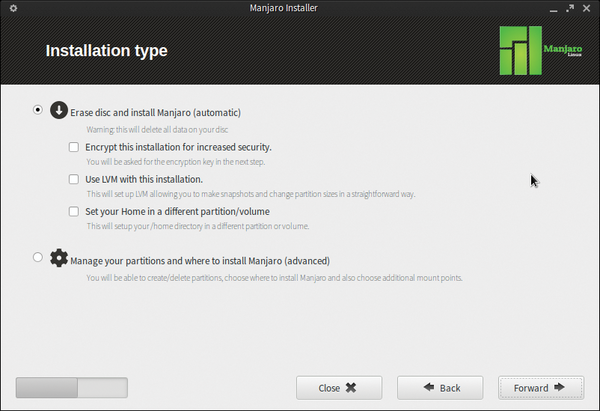600x411 pixels.
Task: Click the Manjaro logo in the header
Action: coord(540,51)
